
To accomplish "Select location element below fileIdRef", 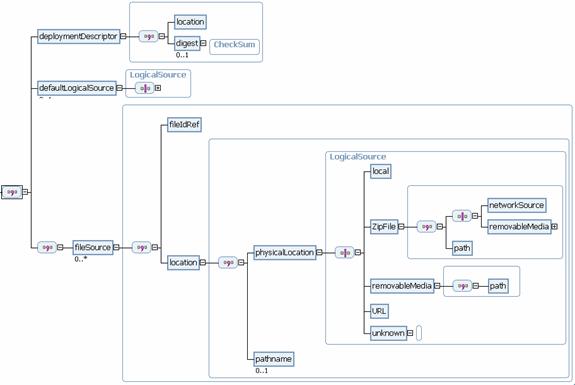I will tap(183, 263).
